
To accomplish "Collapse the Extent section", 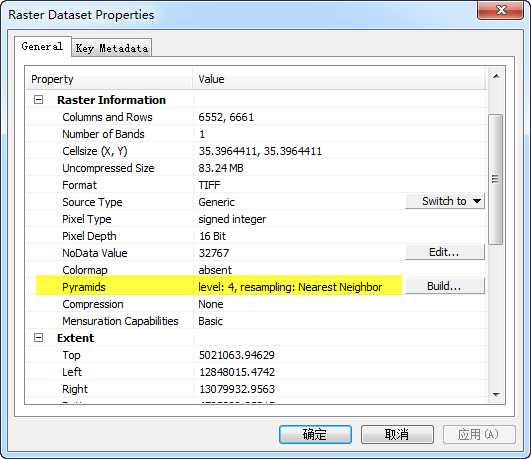I will coord(39,338).
